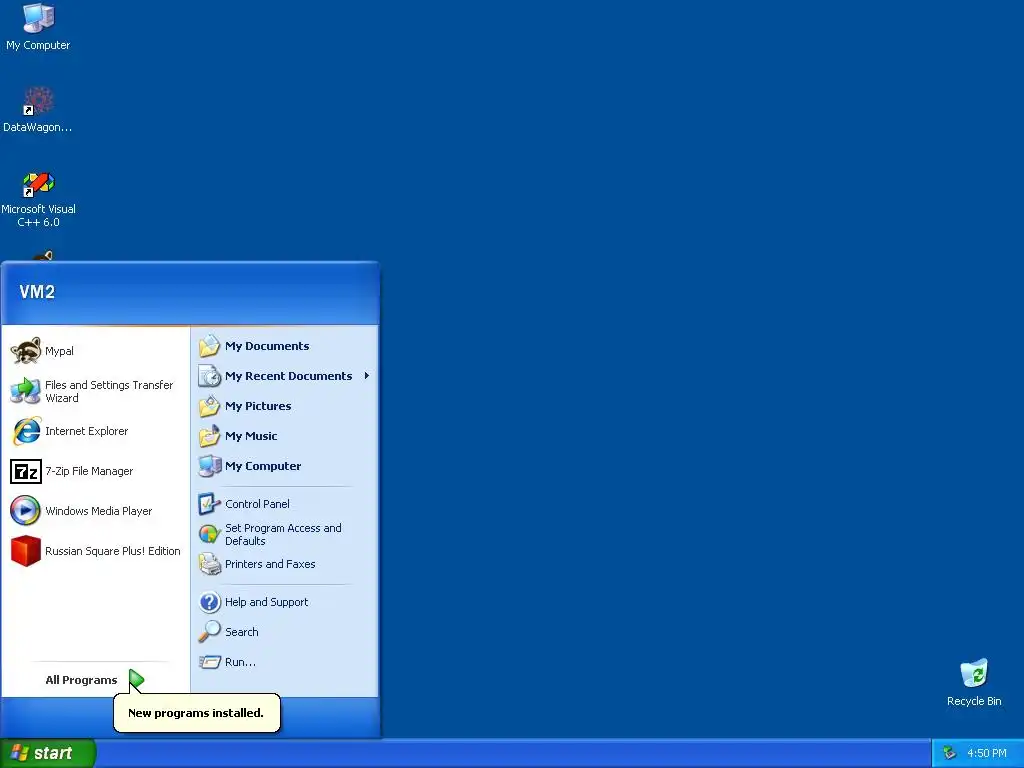Open All Programs label
Screen dimensions: 1024x768
tap(81, 680)
